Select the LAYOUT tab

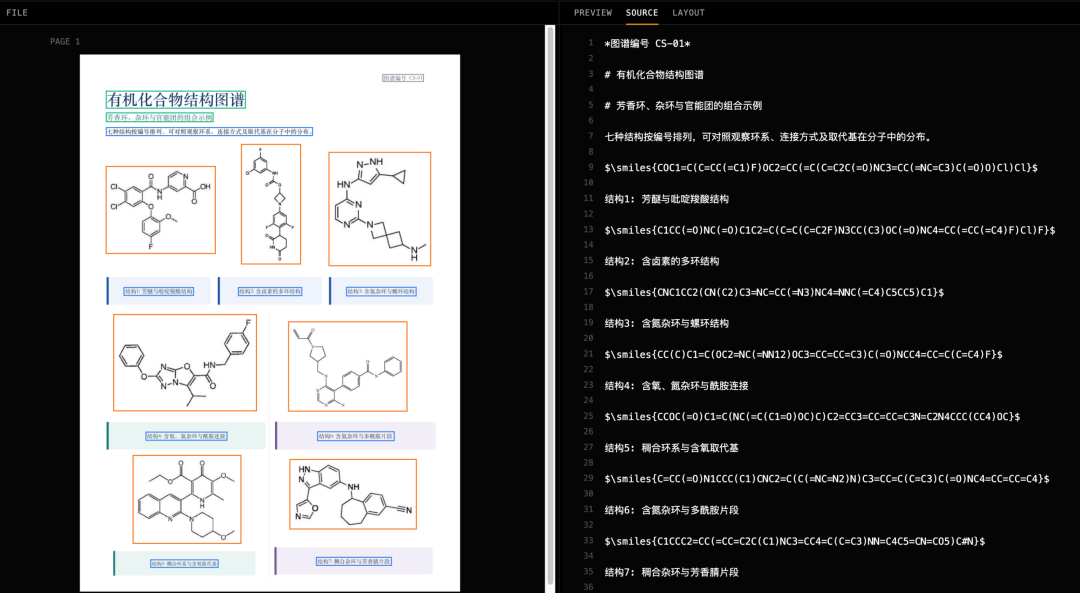688,12
